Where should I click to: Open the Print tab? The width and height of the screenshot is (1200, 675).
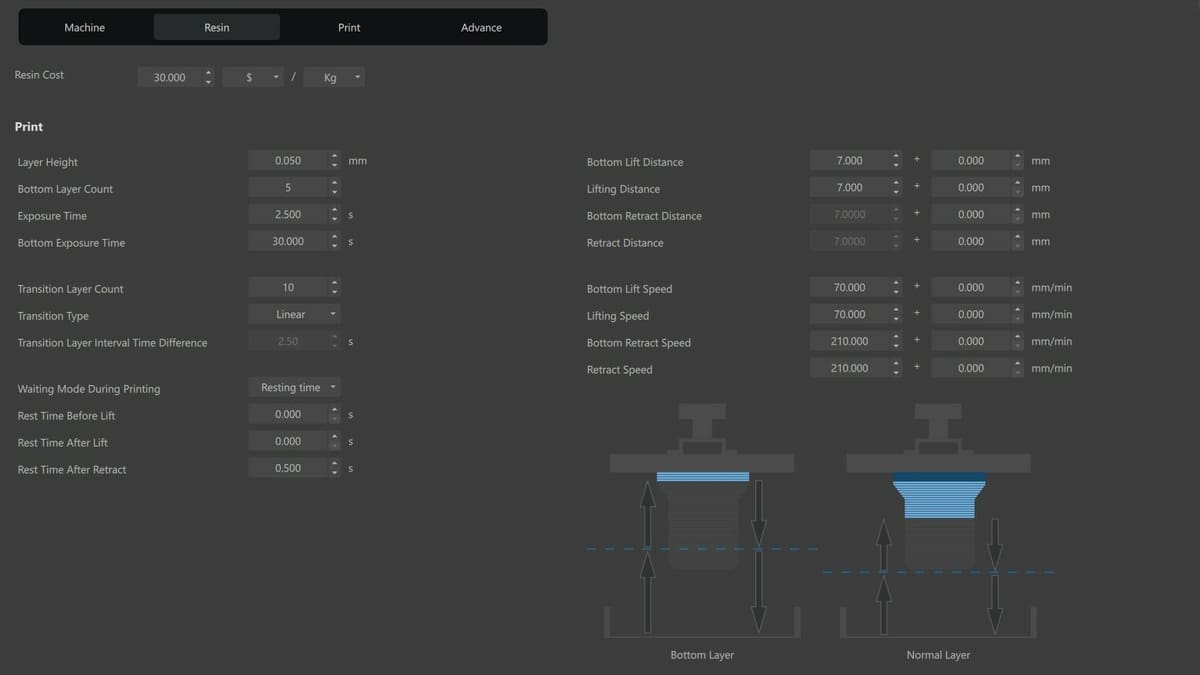pyautogui.click(x=349, y=27)
